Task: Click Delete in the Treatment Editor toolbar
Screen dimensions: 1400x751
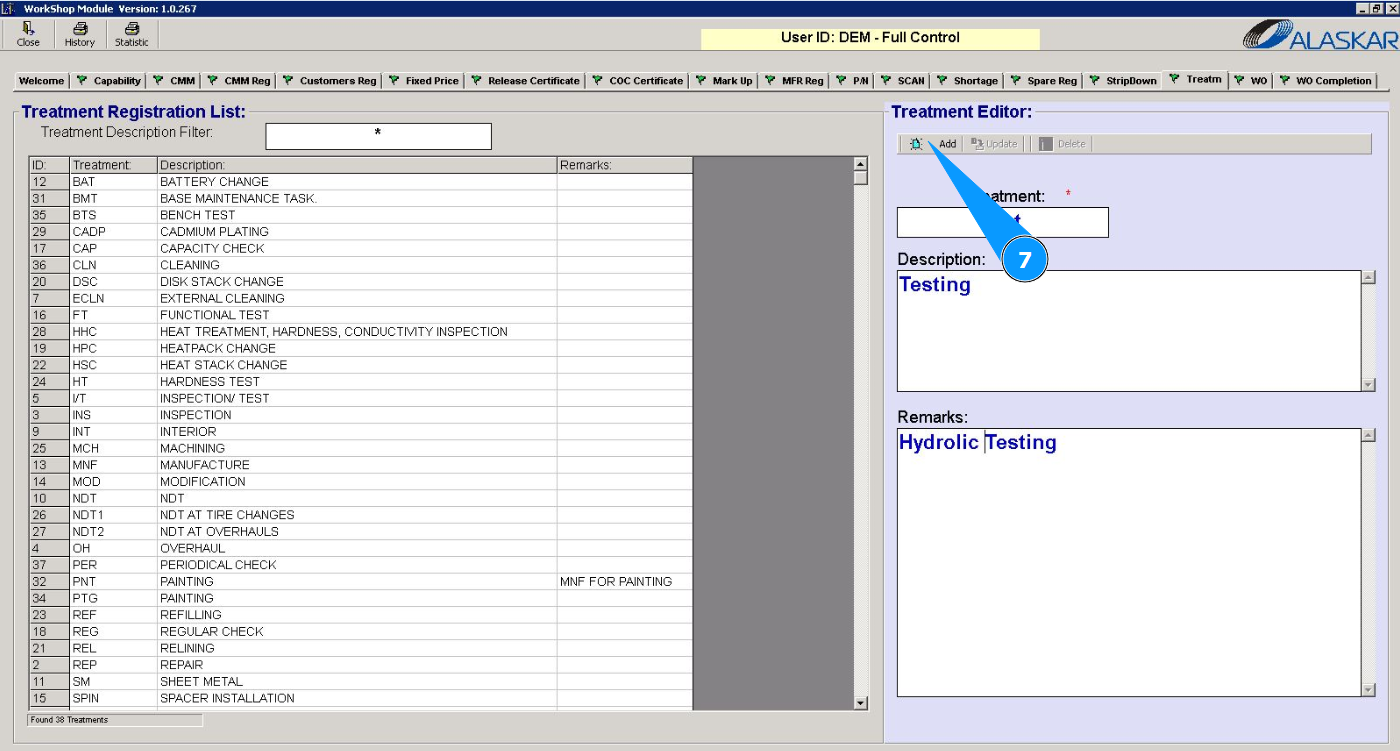Action: pyautogui.click(x=1062, y=144)
